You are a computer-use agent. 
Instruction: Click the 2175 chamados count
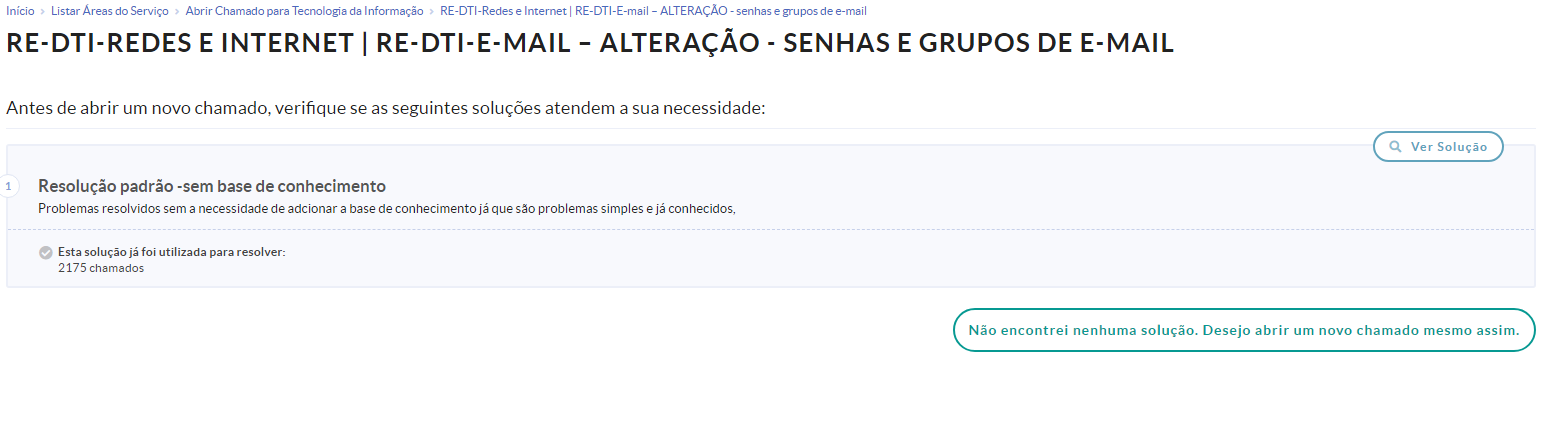[x=101, y=268]
